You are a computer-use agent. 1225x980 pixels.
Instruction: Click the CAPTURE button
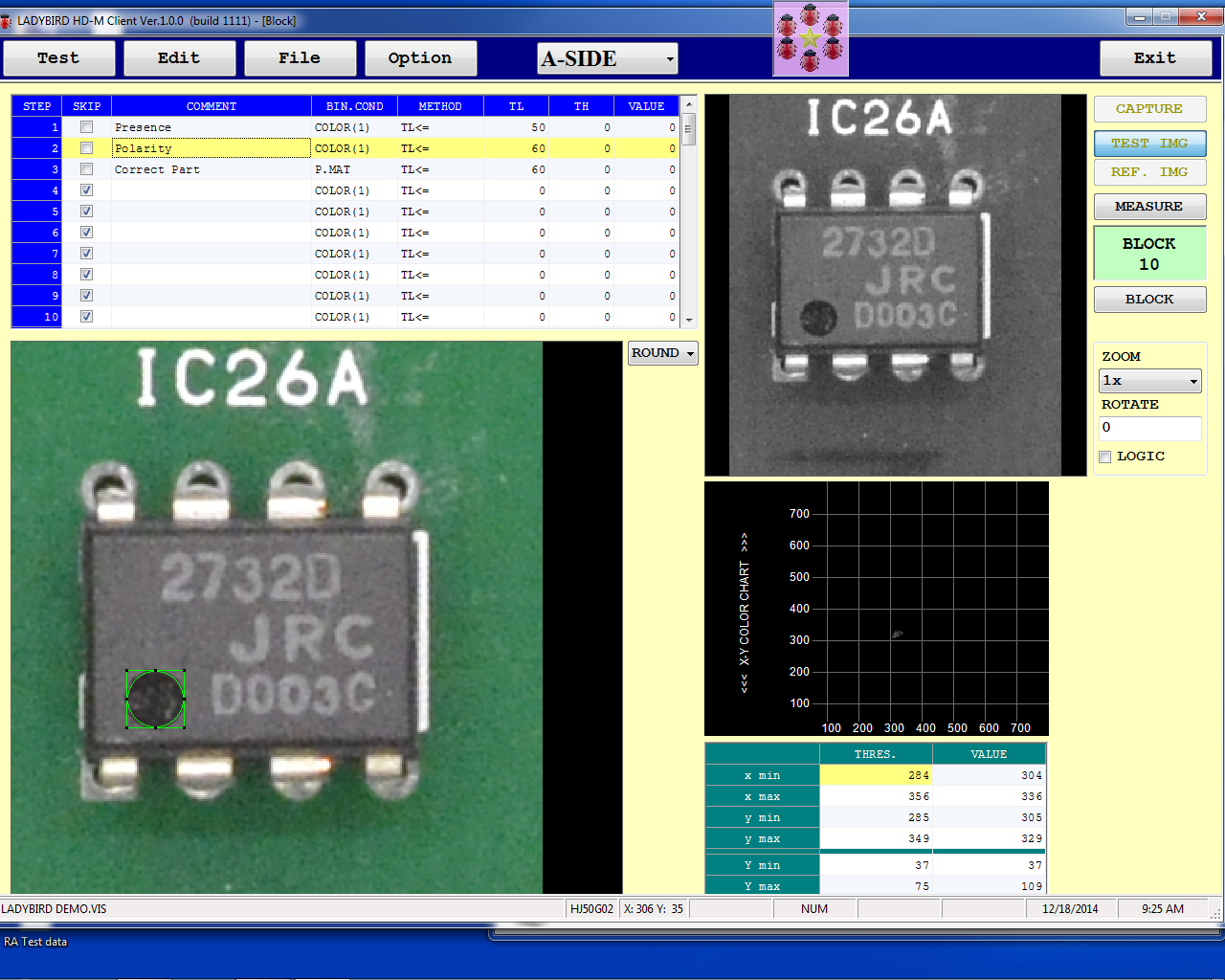(1149, 109)
